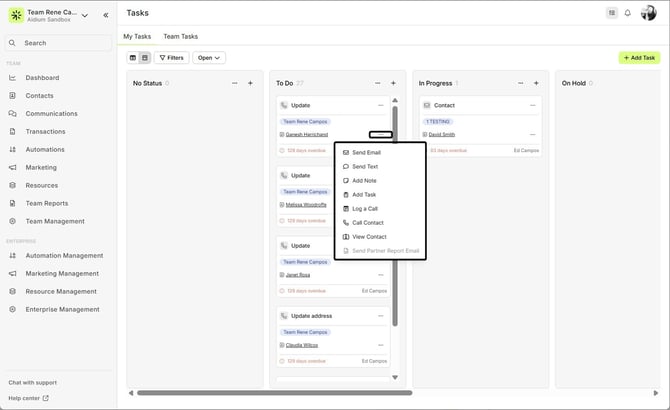The width and height of the screenshot is (670, 410).
Task: Click the sidebar Search field
Action: [x=59, y=43]
